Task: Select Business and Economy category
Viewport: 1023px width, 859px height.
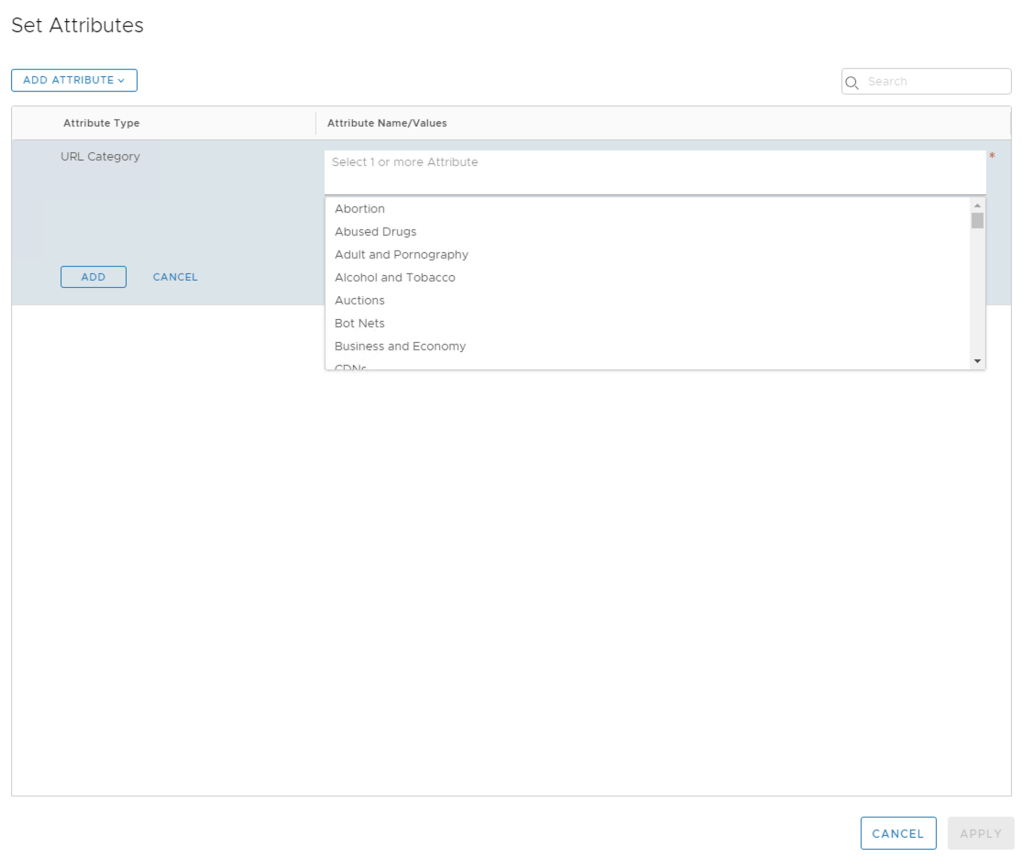Action: (x=400, y=347)
